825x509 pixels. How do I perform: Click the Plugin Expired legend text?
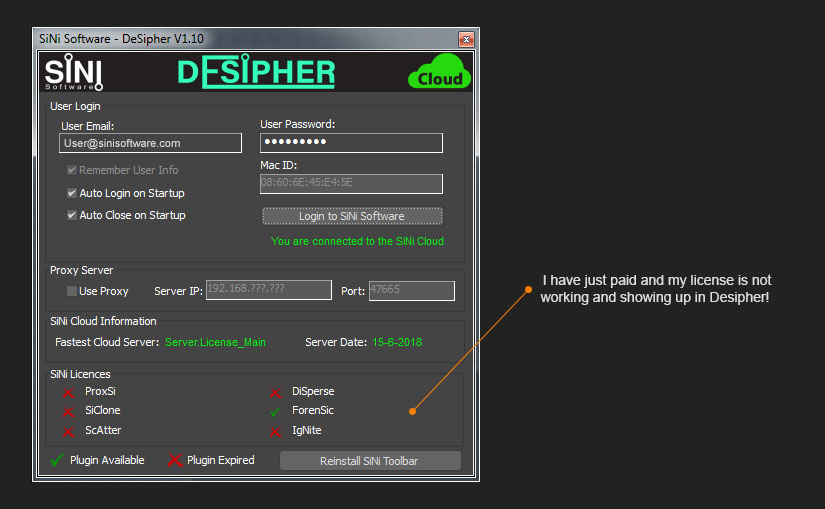point(220,460)
